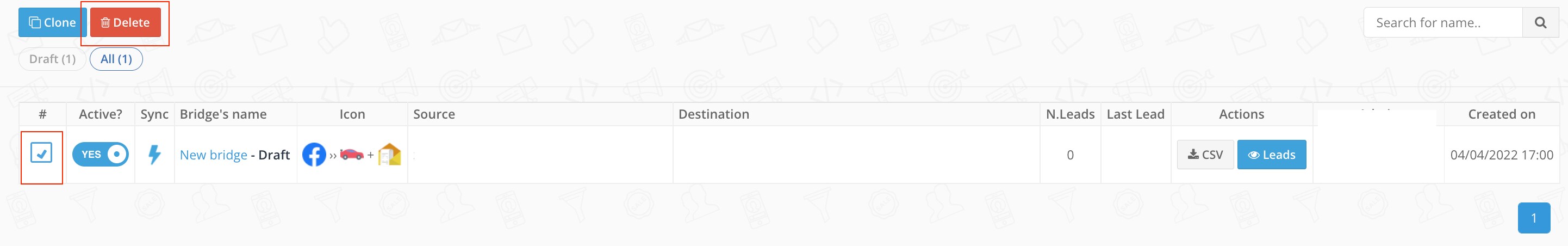
Task: Click the Facebook source icon
Action: [314, 155]
